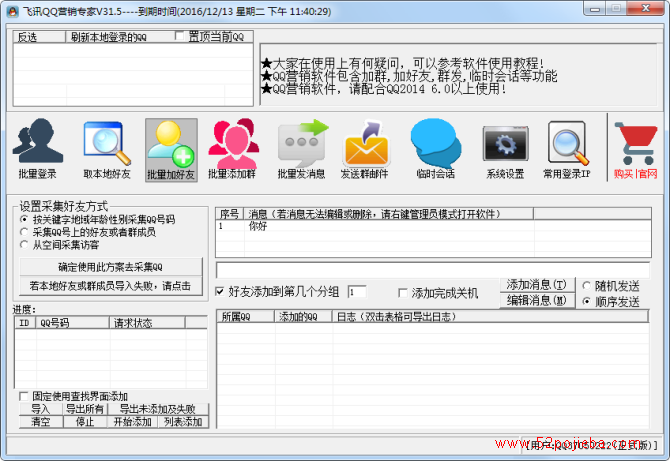This screenshot has height=461, width=670.
Task: Choose 随机发送 random send mode
Action: click(x=587, y=286)
